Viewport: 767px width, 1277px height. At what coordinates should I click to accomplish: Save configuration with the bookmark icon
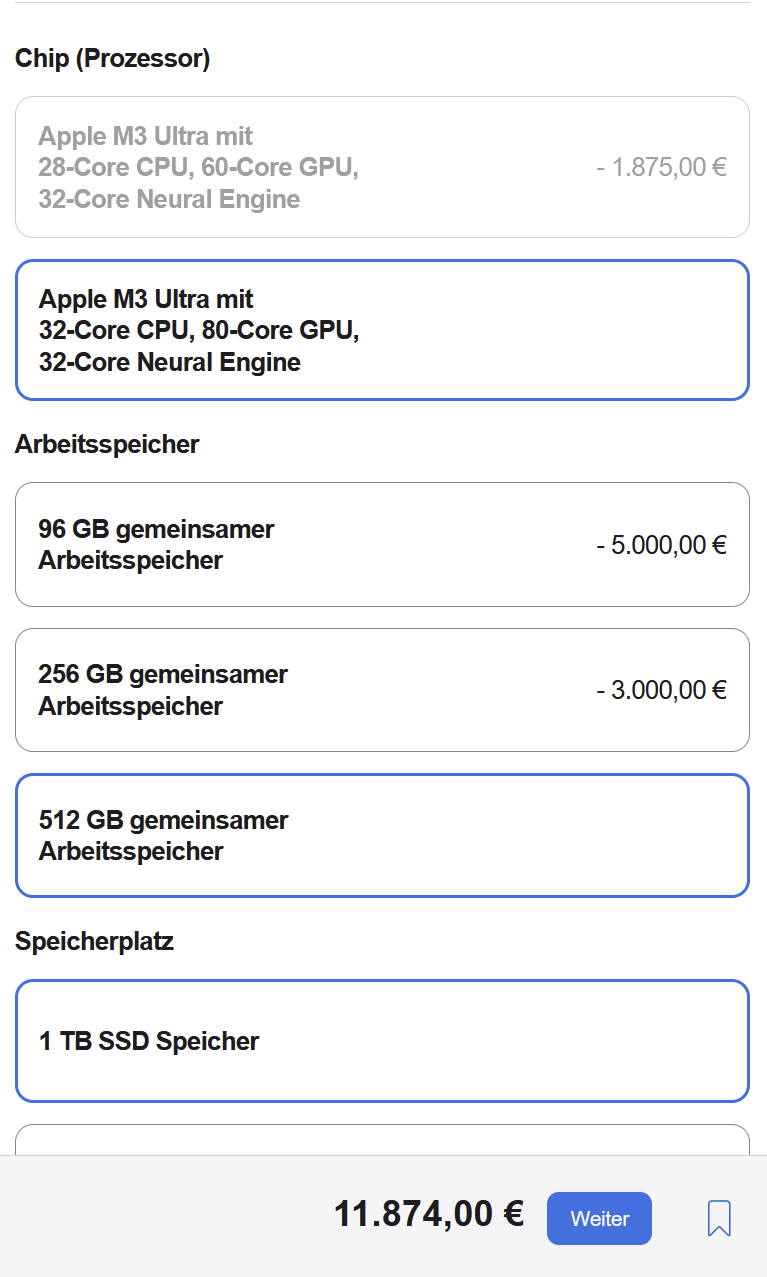718,1218
